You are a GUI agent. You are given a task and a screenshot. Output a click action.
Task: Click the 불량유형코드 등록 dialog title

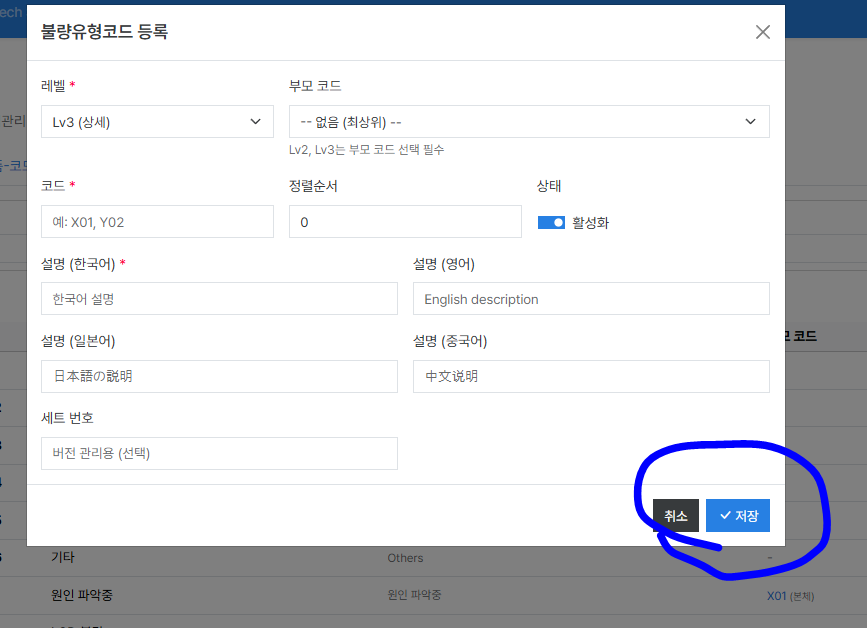[104, 32]
